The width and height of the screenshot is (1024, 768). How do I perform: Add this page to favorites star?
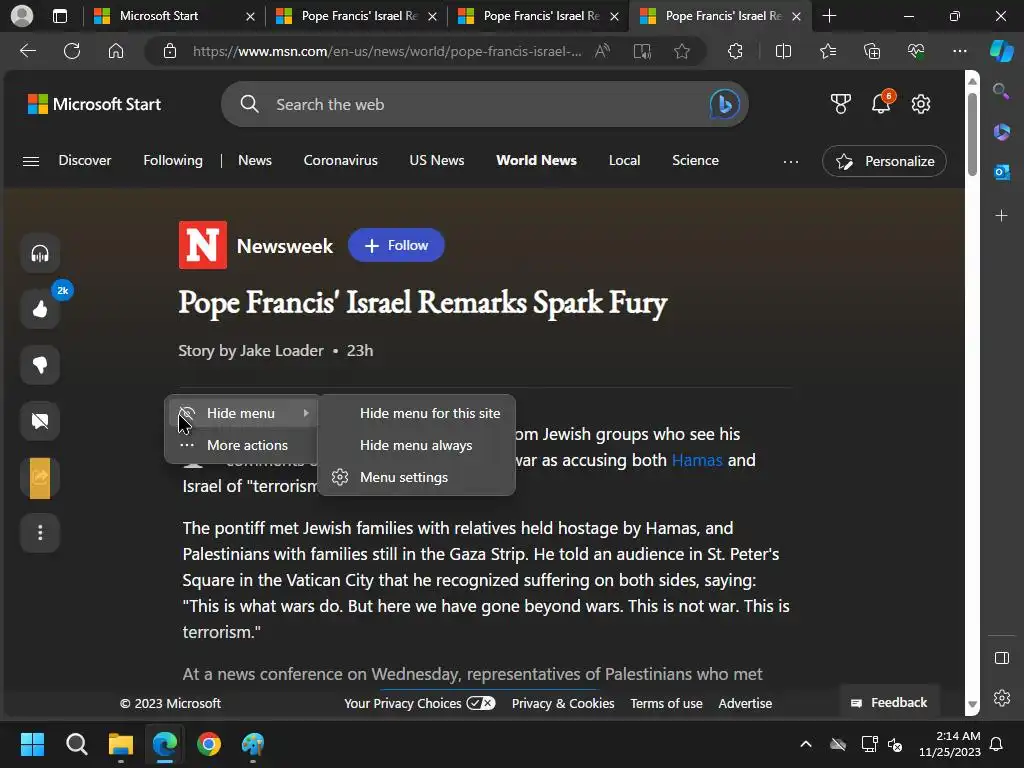point(682,51)
